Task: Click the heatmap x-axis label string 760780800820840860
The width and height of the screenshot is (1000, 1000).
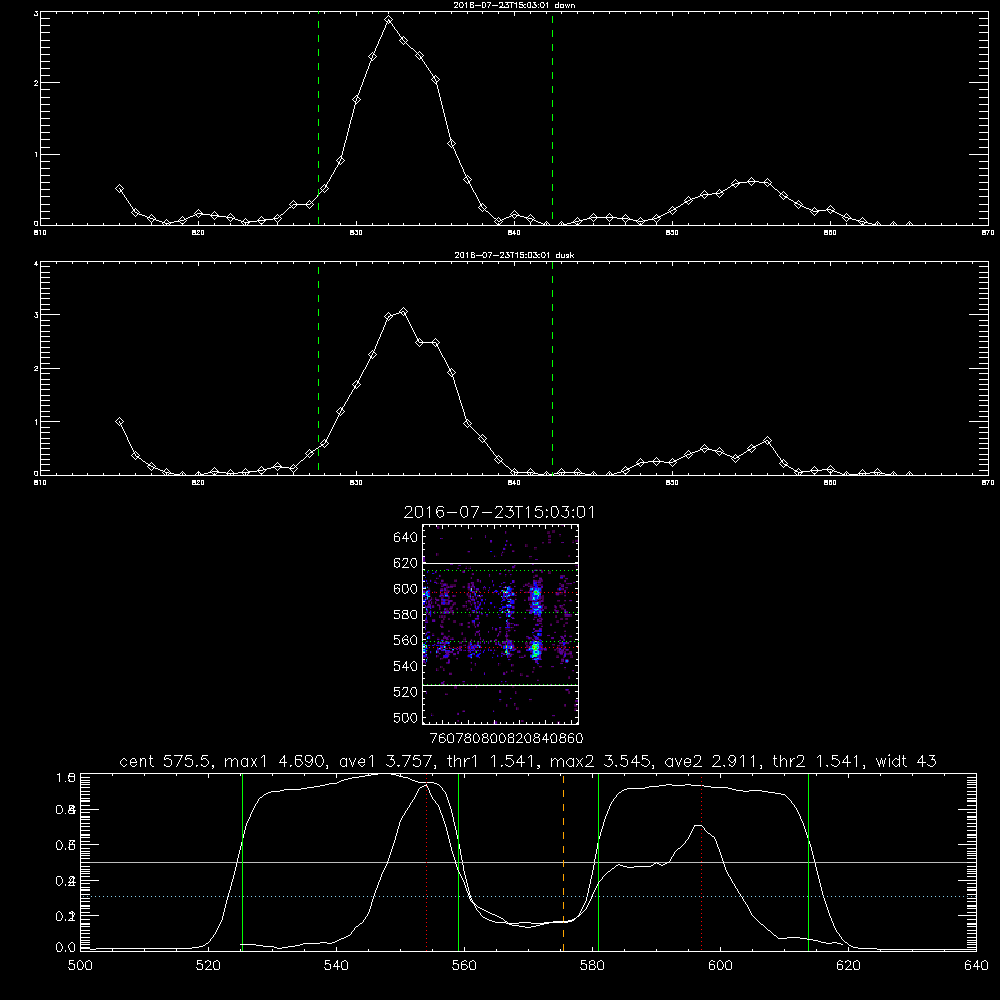Action: coord(506,738)
